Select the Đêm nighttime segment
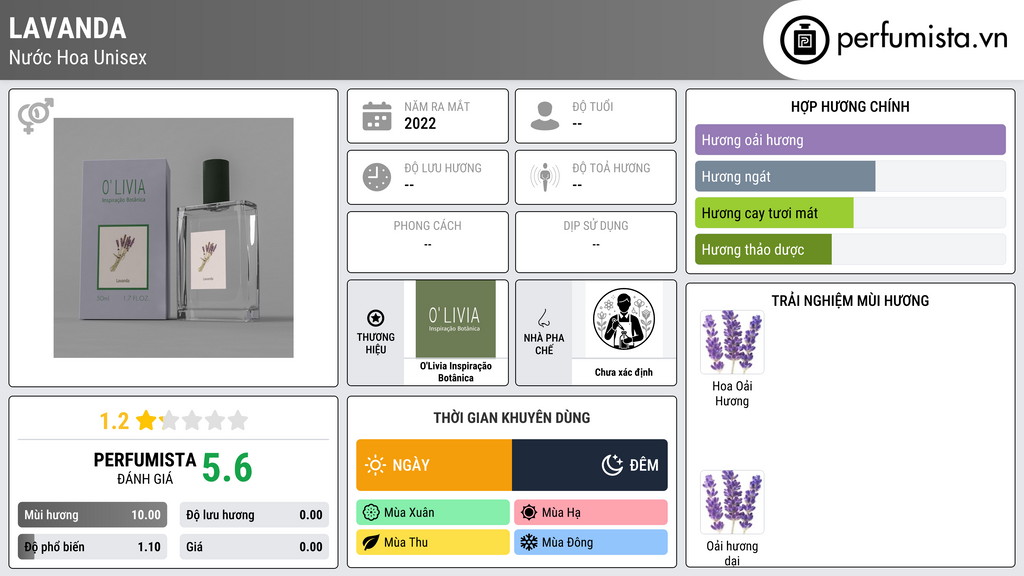Viewport: 1024px width, 576px height. point(590,465)
